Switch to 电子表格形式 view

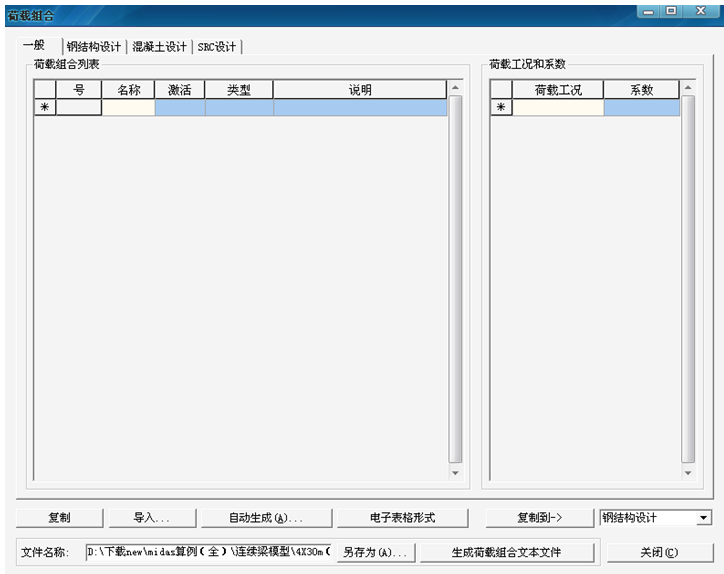pyautogui.click(x=402, y=518)
